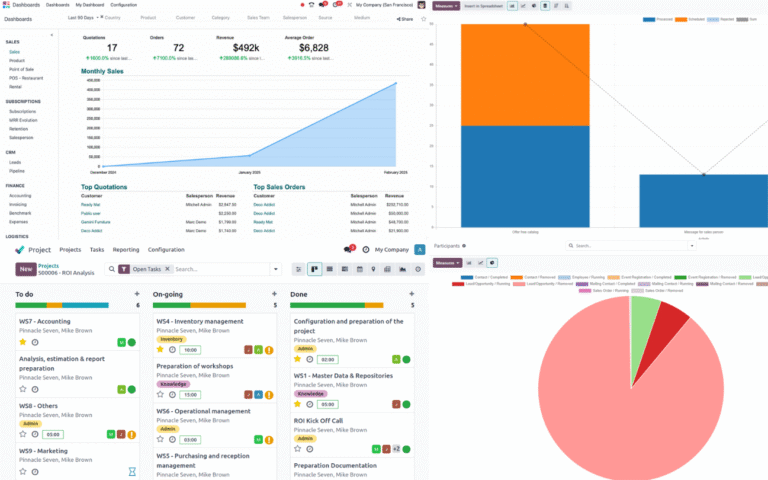Open Reporting menu in Project app
768x480 pixels.
click(126, 250)
